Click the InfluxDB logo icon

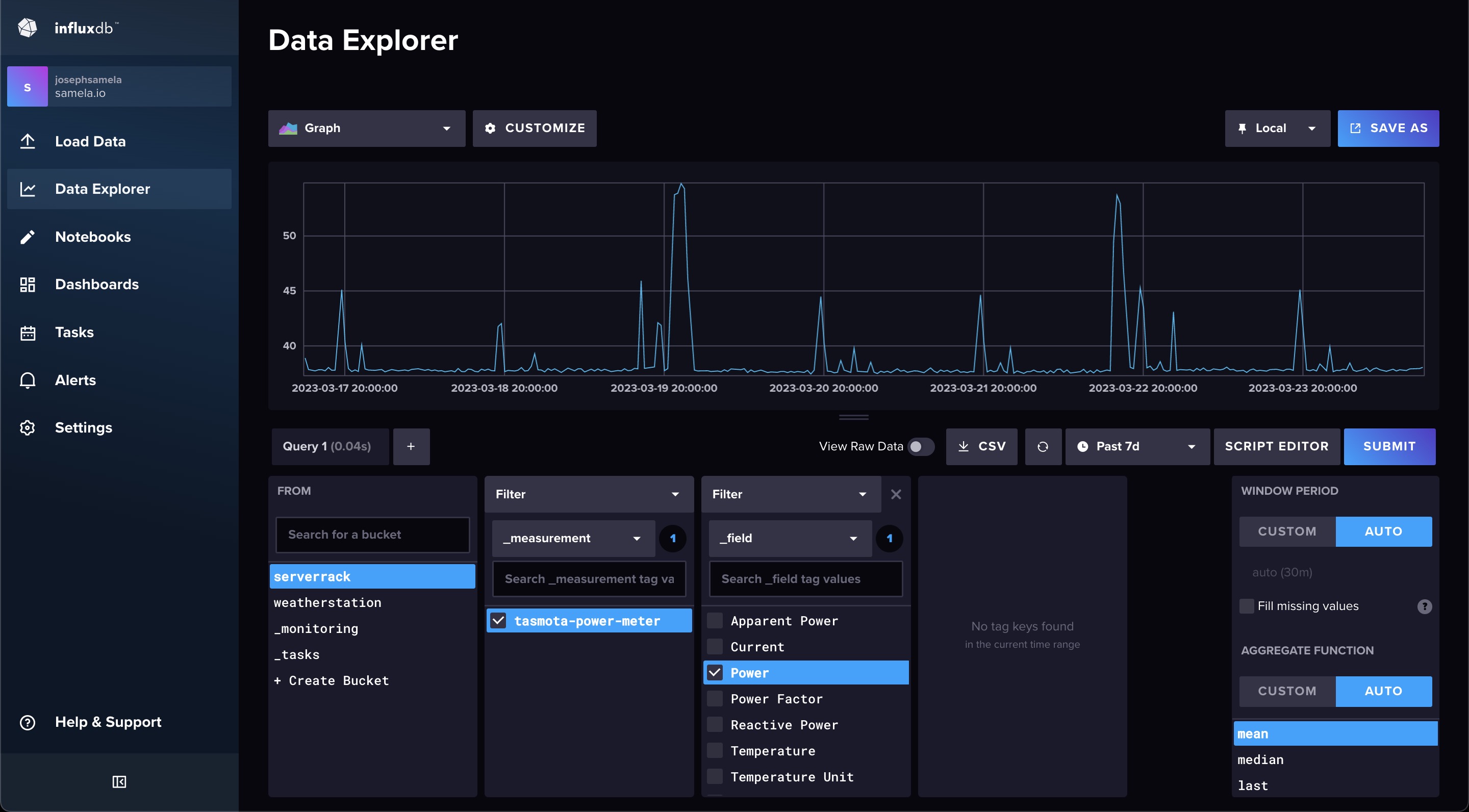28,28
